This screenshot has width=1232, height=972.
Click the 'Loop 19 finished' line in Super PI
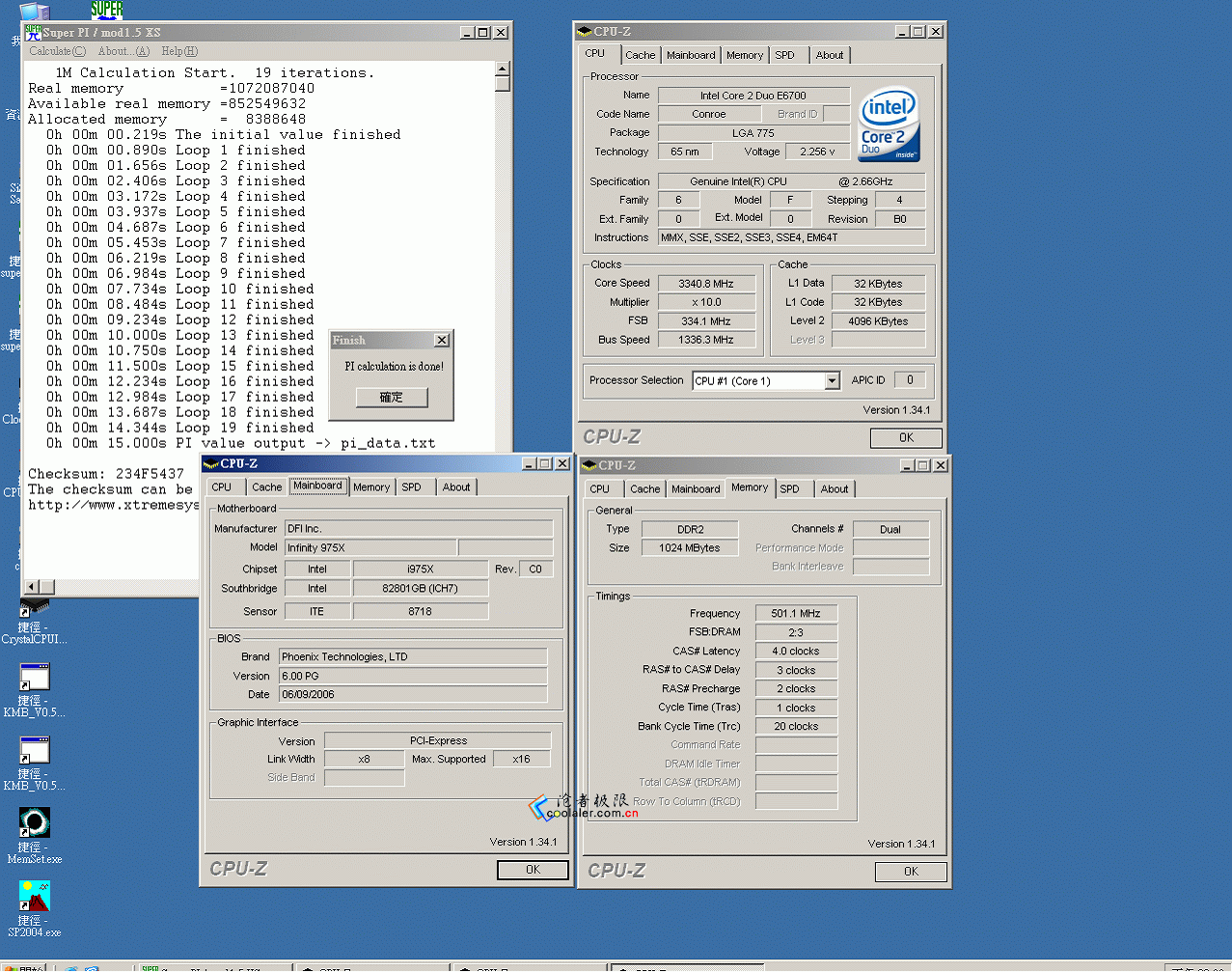[180, 428]
